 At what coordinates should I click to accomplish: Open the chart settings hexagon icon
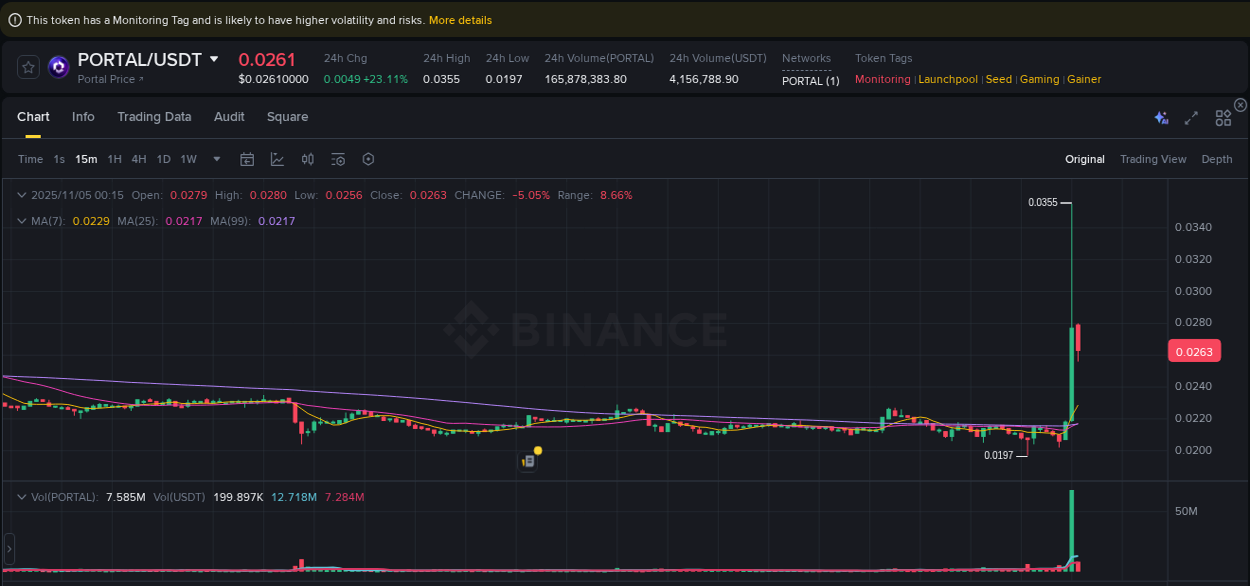pos(368,159)
